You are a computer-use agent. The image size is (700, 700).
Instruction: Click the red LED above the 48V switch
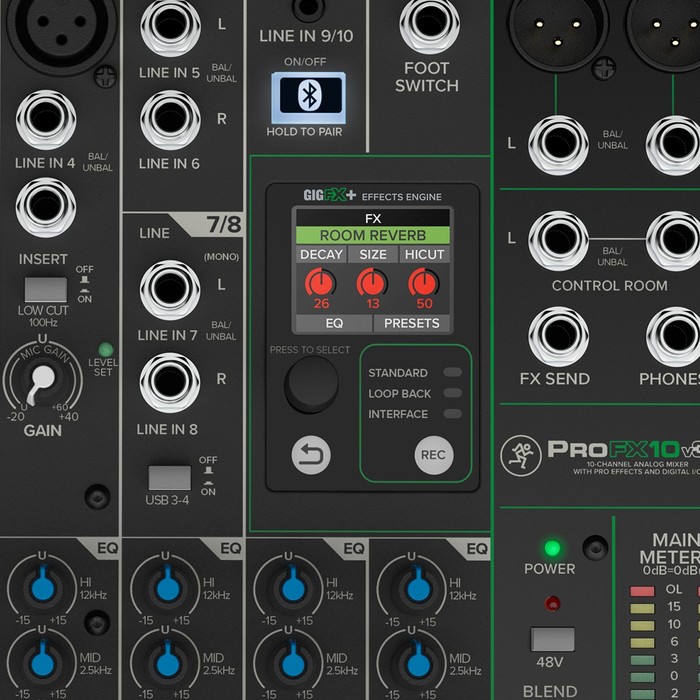point(553,604)
